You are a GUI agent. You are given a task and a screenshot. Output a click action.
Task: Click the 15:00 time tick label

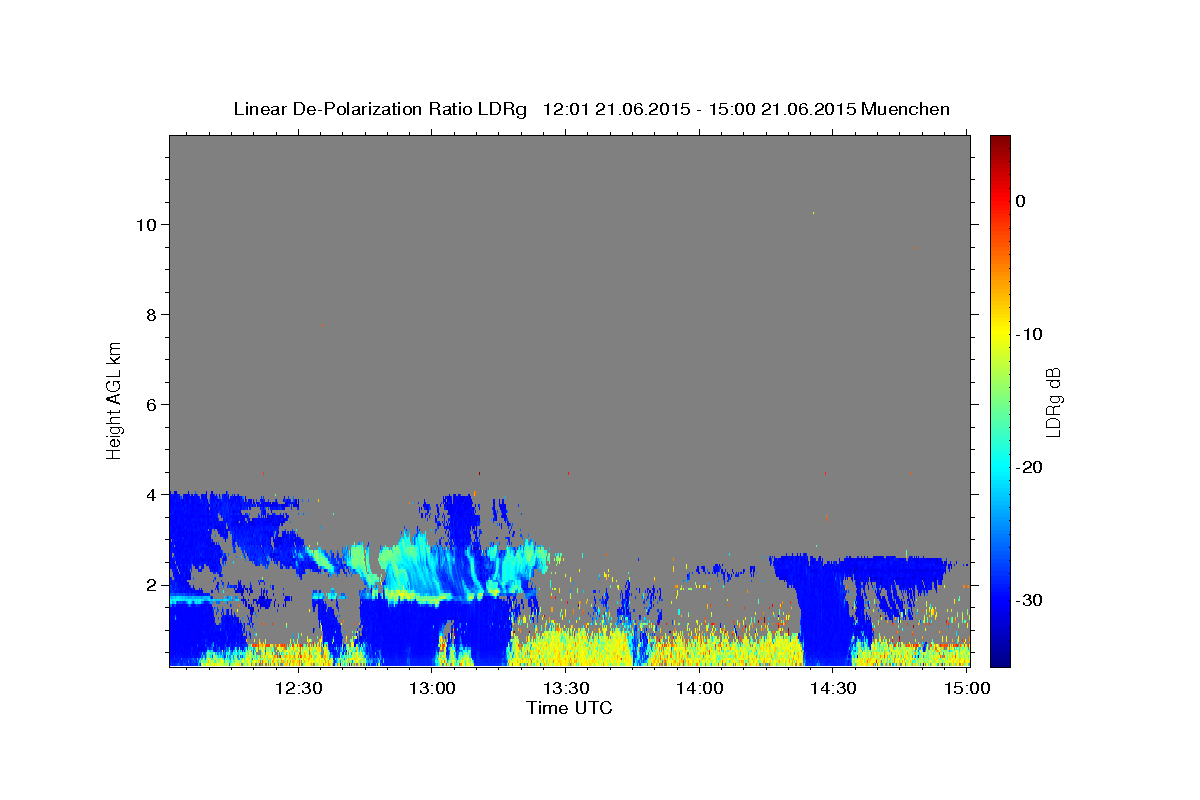pyautogui.click(x=966, y=688)
